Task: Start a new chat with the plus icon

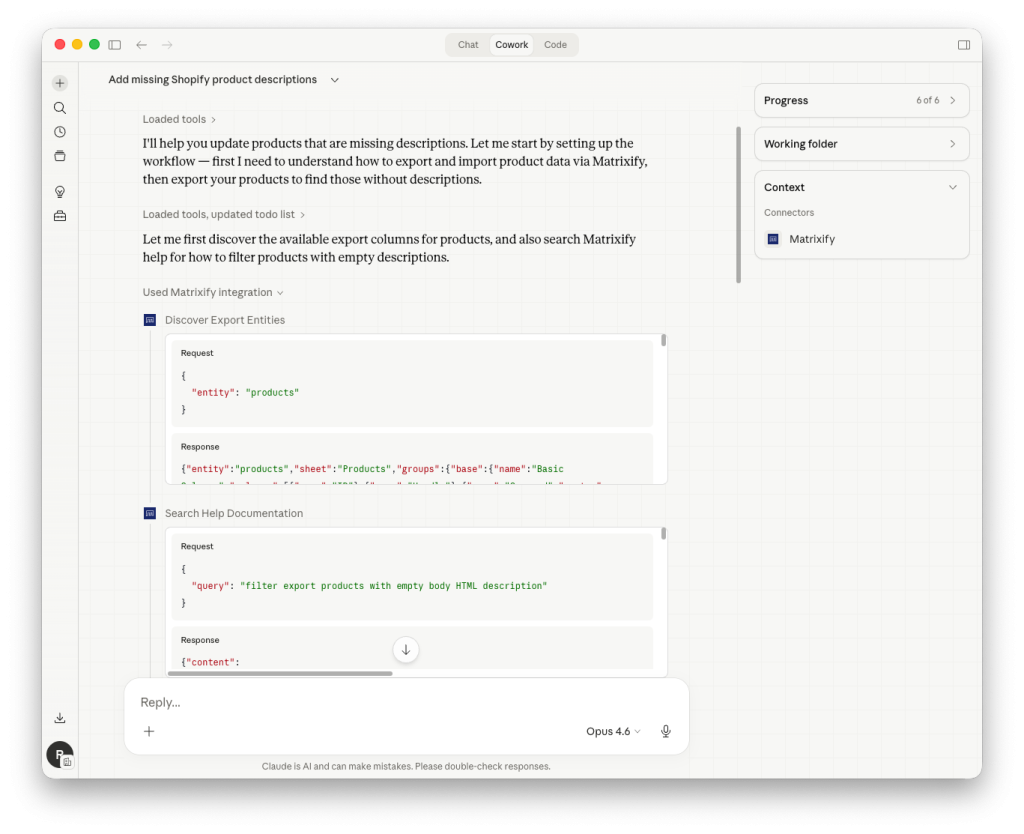Action: 60,82
